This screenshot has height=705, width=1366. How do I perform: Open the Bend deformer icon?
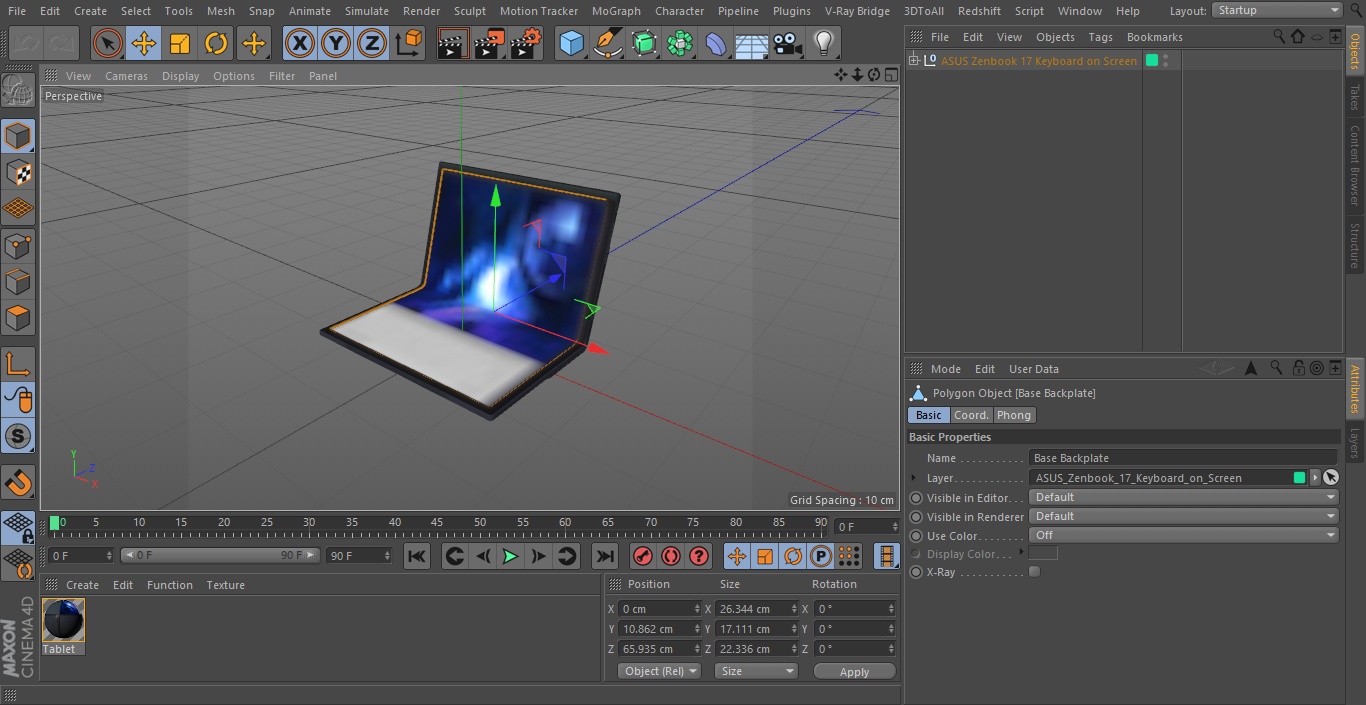coord(716,43)
